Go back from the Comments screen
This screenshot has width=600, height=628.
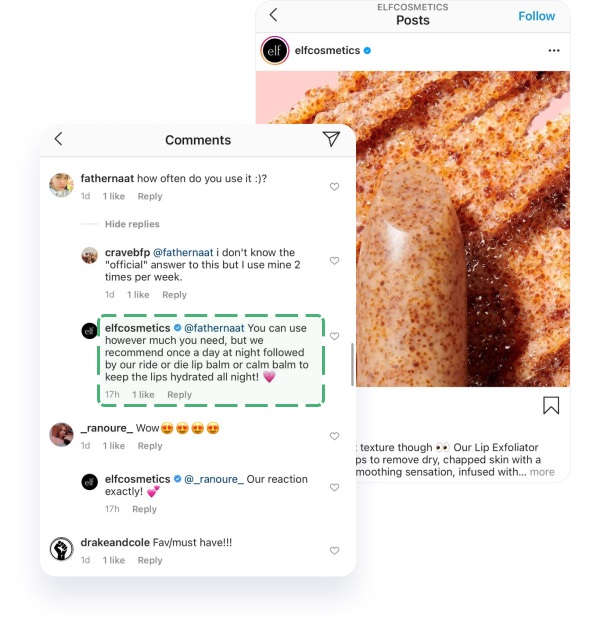coord(58,139)
